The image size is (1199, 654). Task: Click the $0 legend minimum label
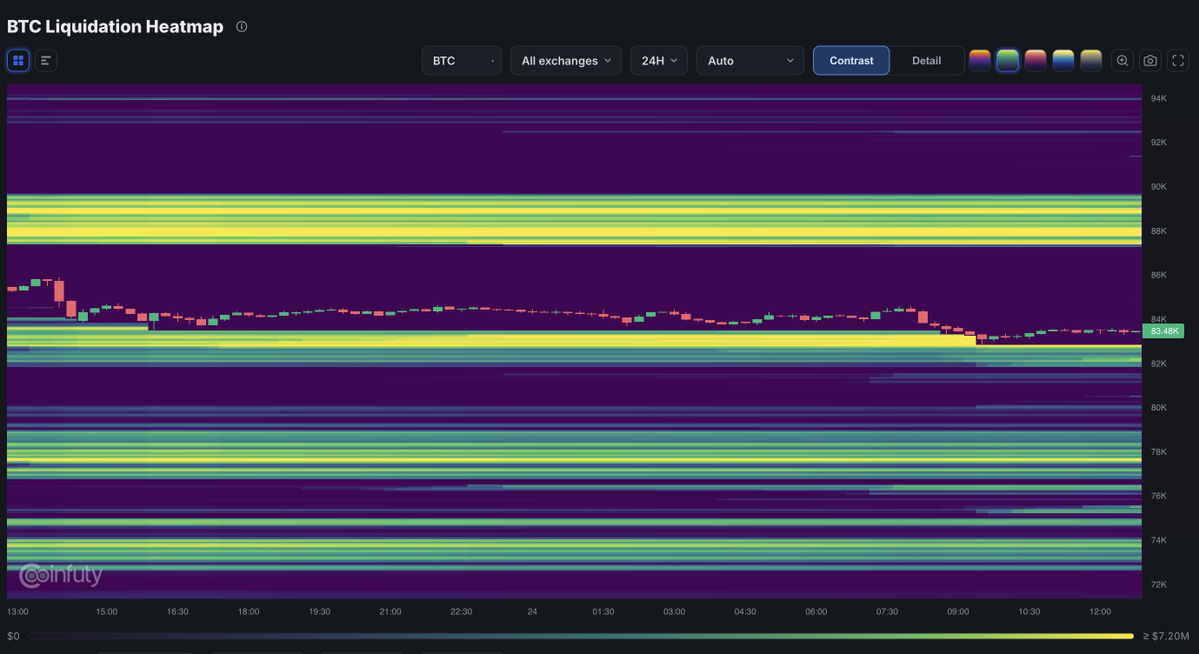pyautogui.click(x=13, y=636)
